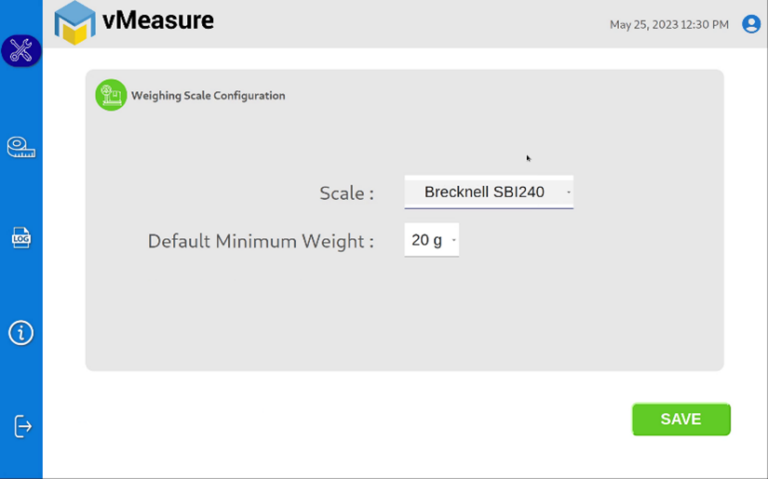
Task: Click the 'Scale :' label
Action: 347,193
